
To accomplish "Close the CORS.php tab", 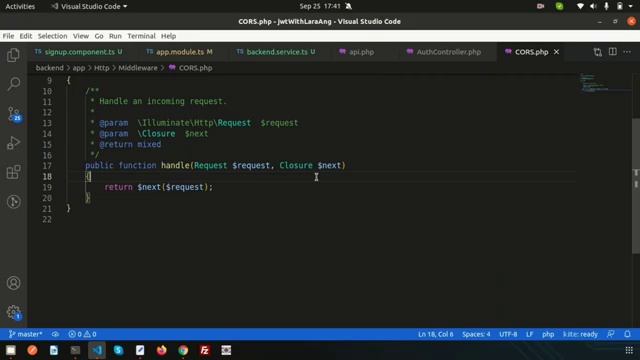I will pos(556,52).
